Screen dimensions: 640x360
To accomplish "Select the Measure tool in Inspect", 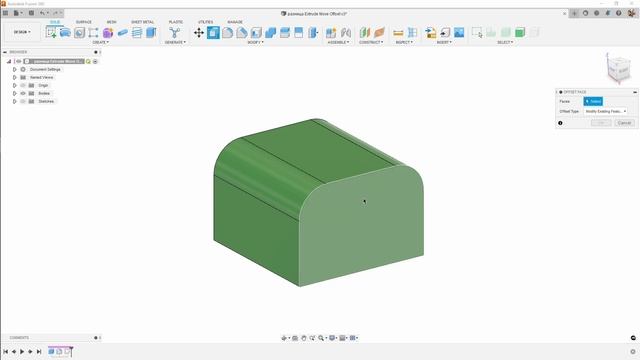I will point(398,33).
